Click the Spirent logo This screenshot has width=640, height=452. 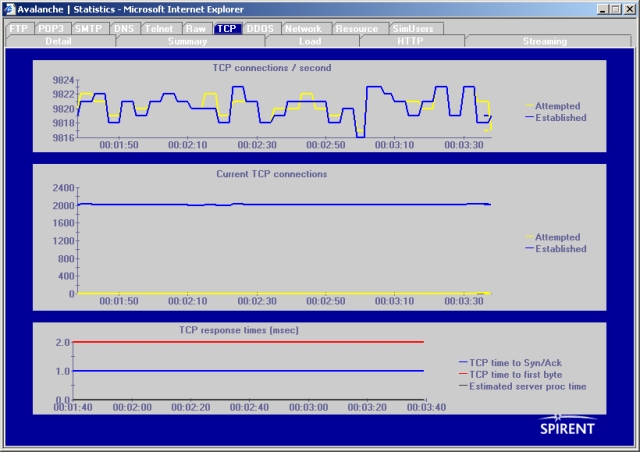[567, 425]
